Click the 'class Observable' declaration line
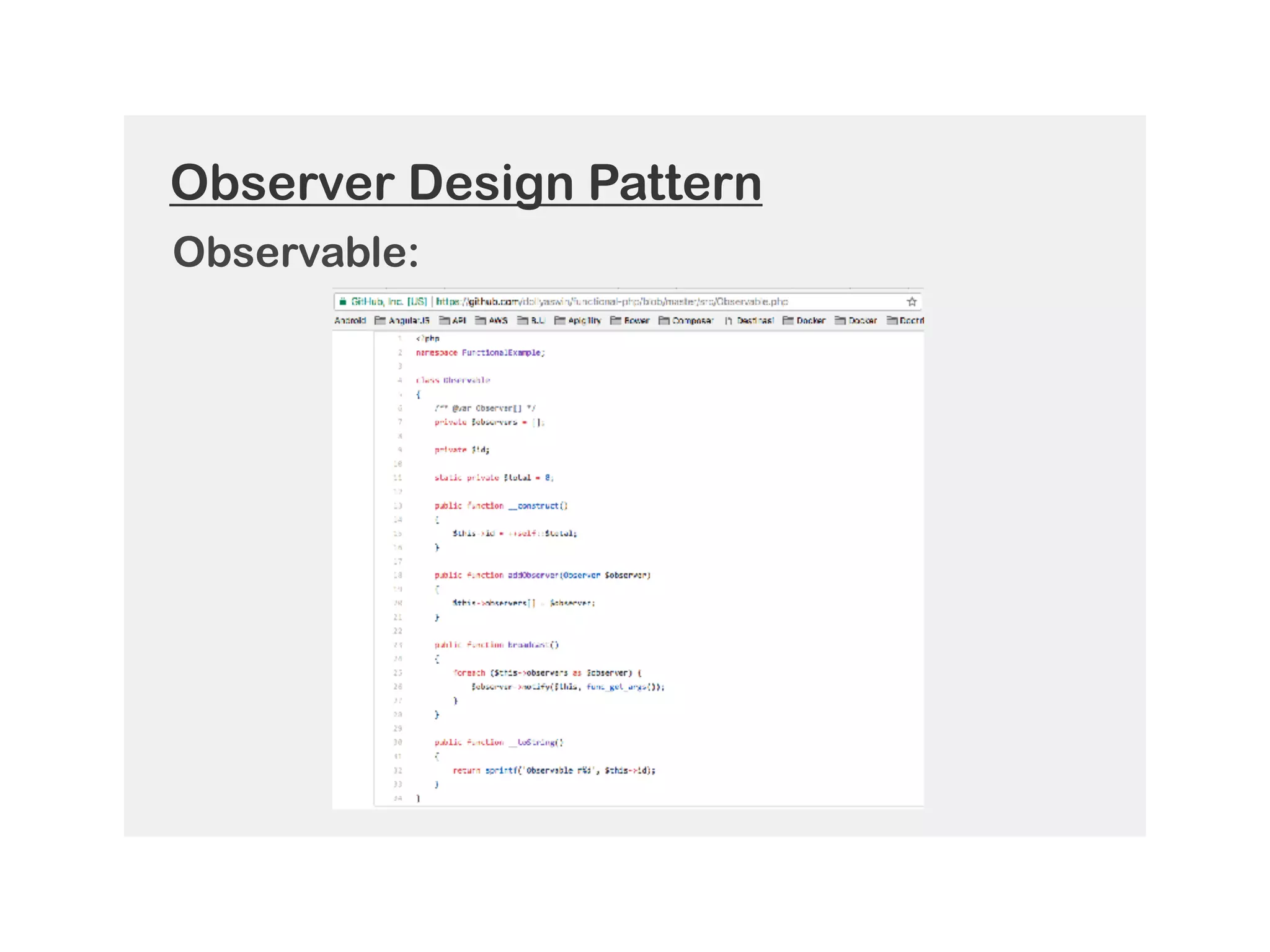This screenshot has height=952, width=1270. point(453,380)
